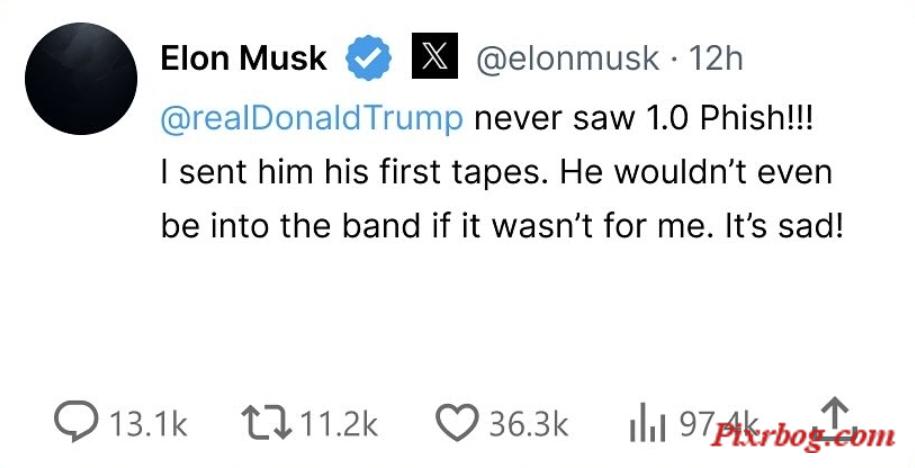Viewport: 915px width, 468px height.
Task: Click the 11.2k reposts count
Action: 338,424
